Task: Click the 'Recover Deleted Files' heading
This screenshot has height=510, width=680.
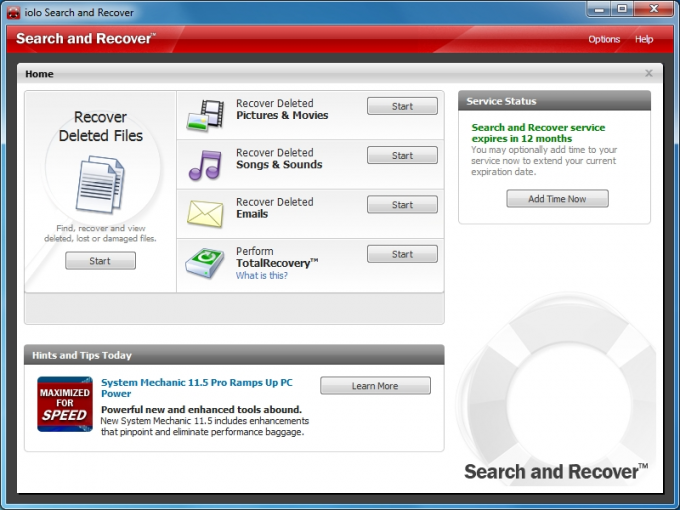Action: (101, 126)
